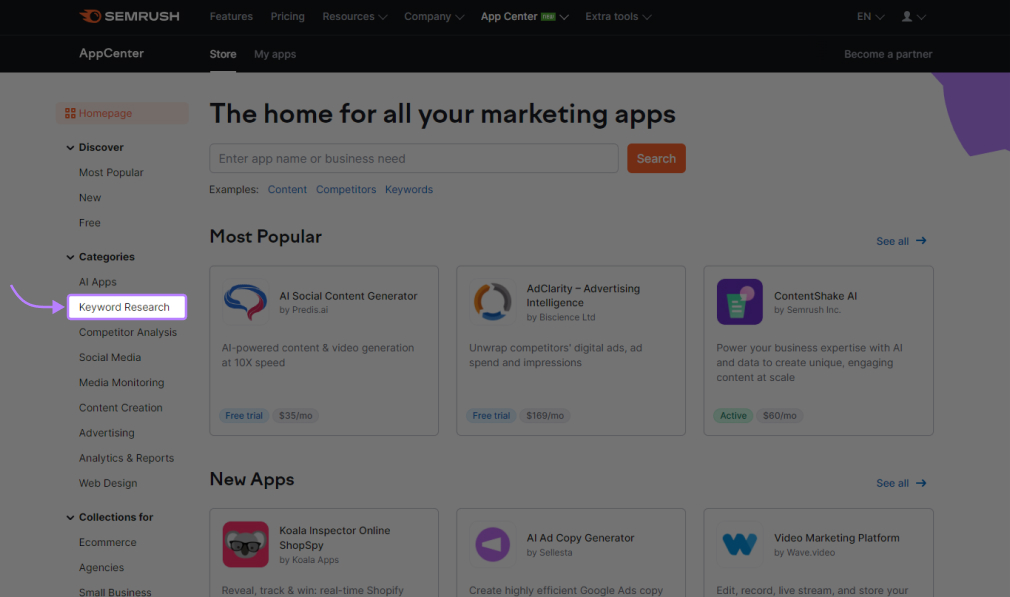The image size is (1010, 597).
Task: Select the Media Monitoring category
Action: [x=122, y=383]
